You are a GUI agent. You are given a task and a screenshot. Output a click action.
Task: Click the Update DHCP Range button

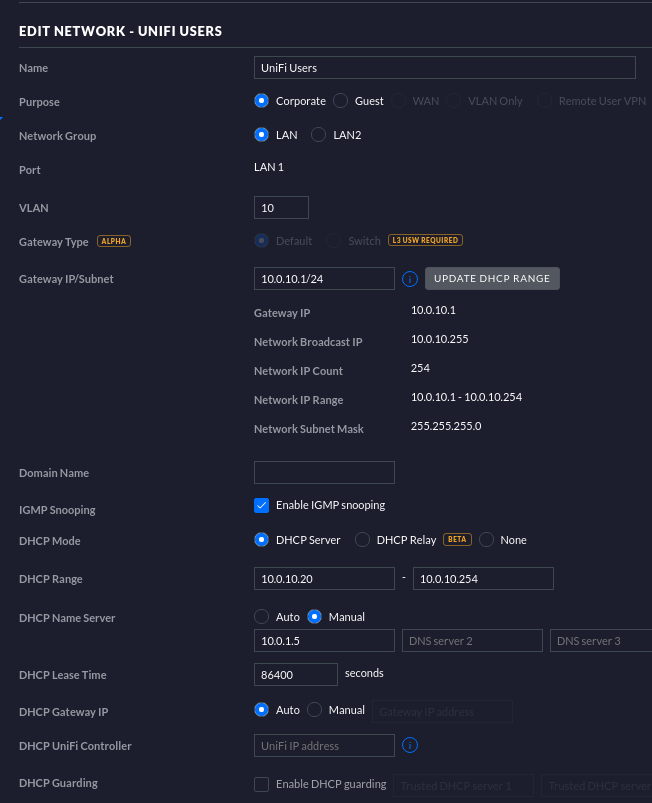pyautogui.click(x=492, y=279)
